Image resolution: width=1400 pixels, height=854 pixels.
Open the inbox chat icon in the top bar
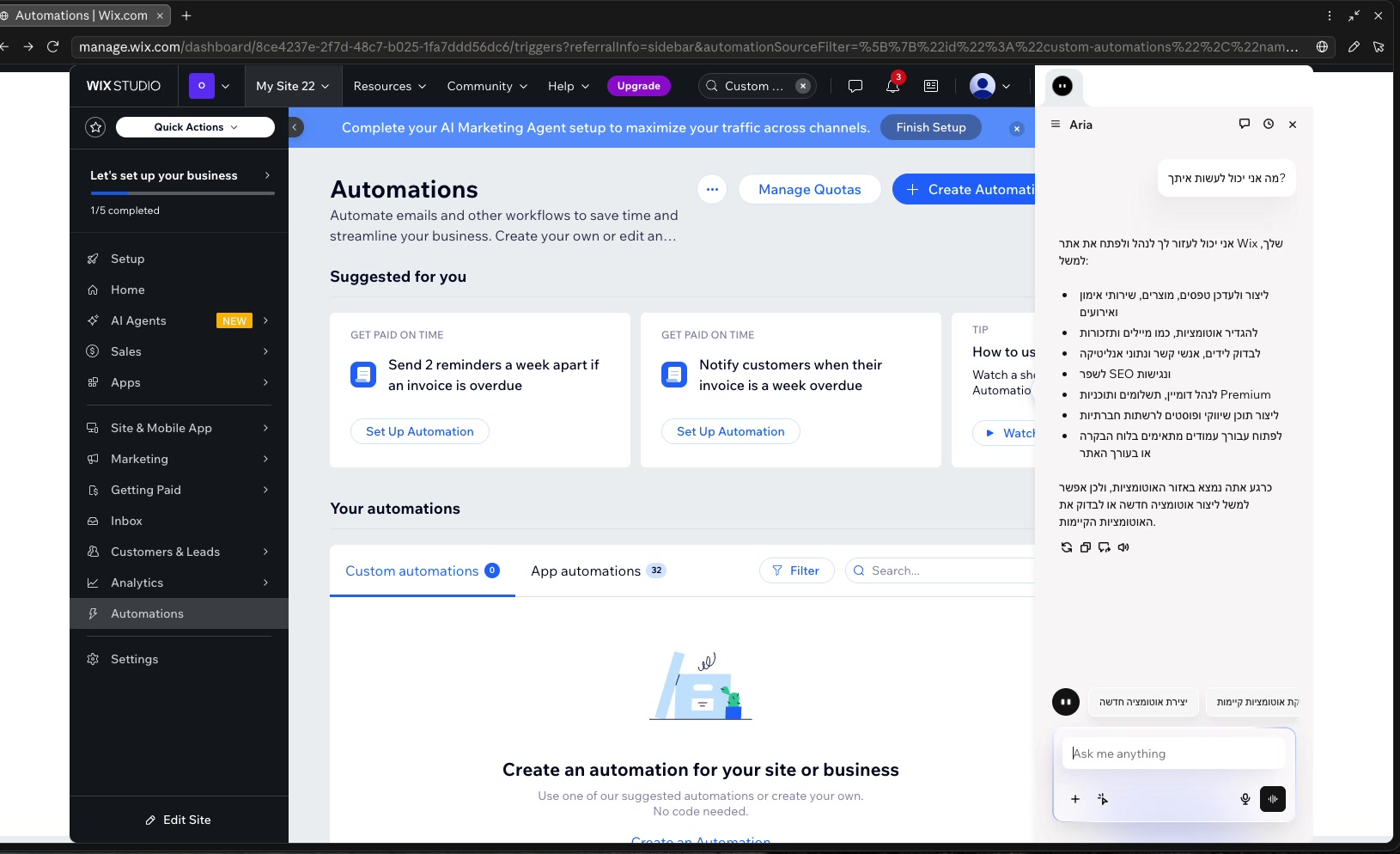coord(855,86)
